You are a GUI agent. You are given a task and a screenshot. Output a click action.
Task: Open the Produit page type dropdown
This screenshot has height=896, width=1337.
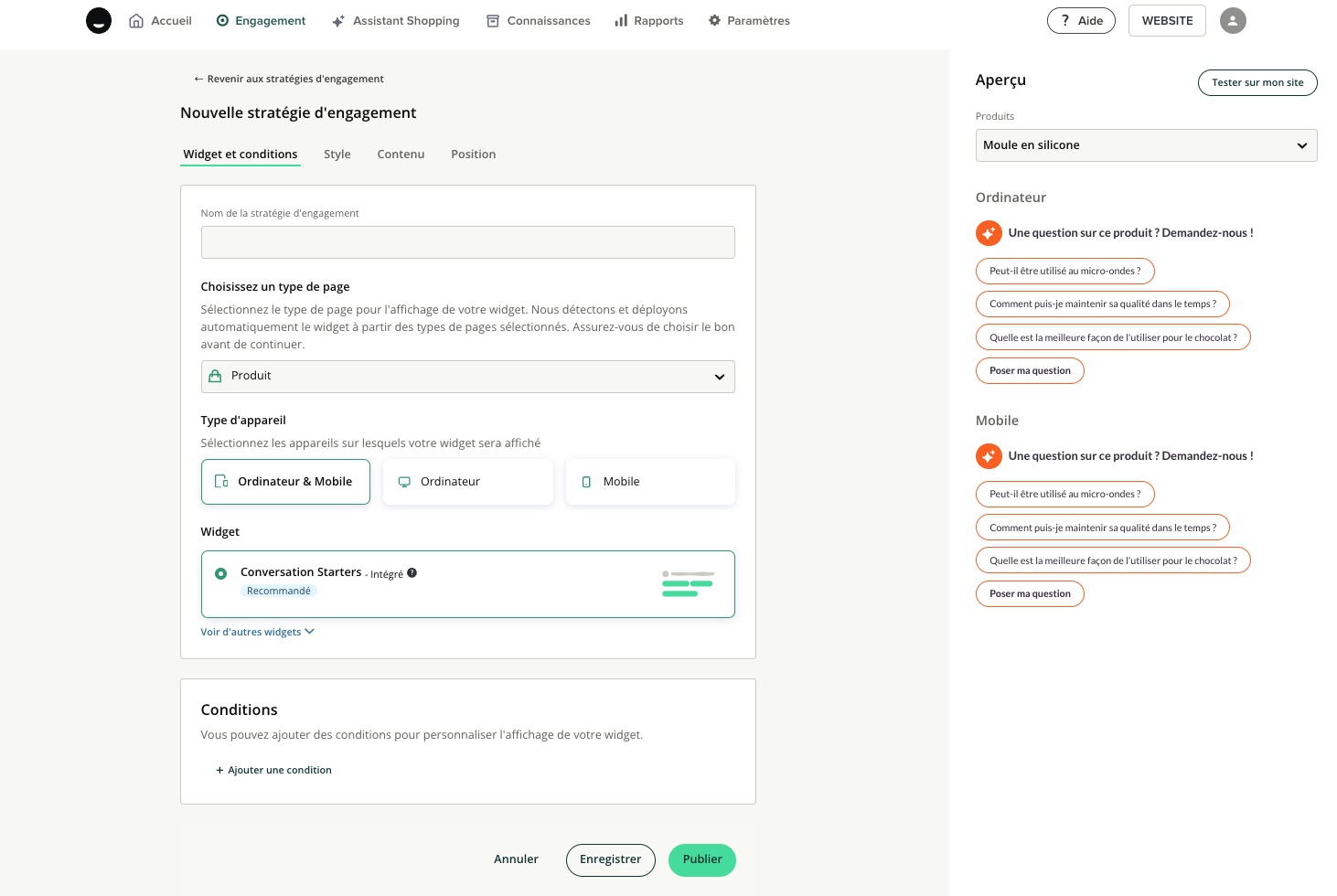pos(467,377)
